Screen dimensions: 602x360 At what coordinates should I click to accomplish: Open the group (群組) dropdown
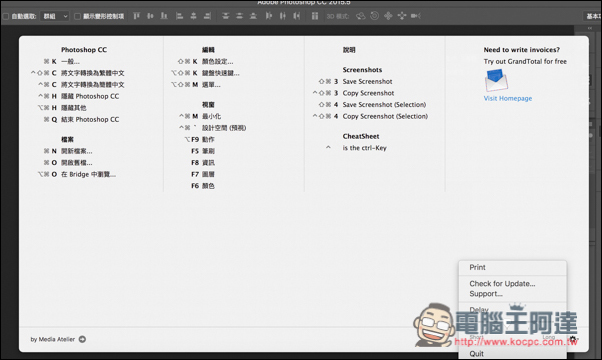tap(55, 16)
